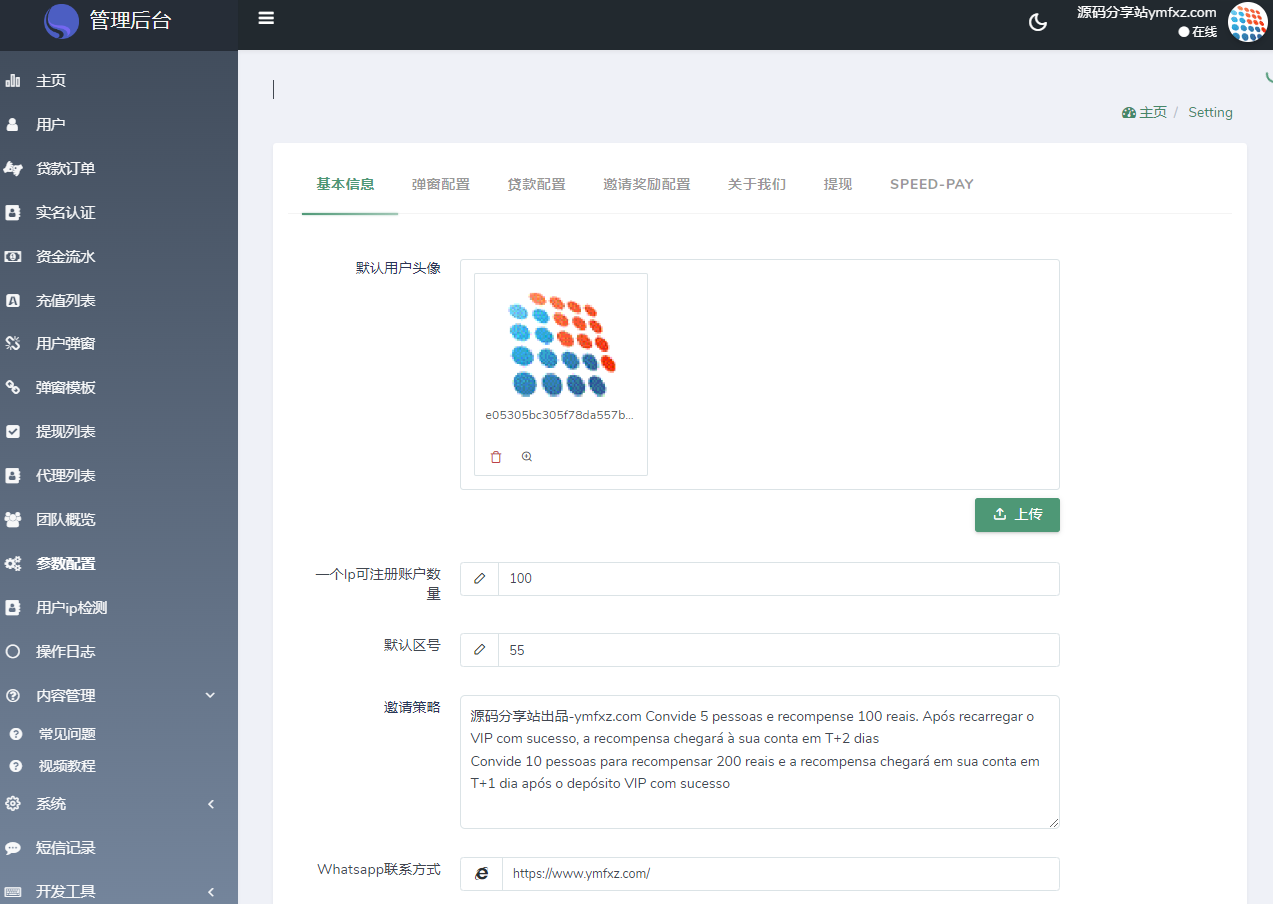
Task: Select the SPEED-PAY tab
Action: (931, 184)
